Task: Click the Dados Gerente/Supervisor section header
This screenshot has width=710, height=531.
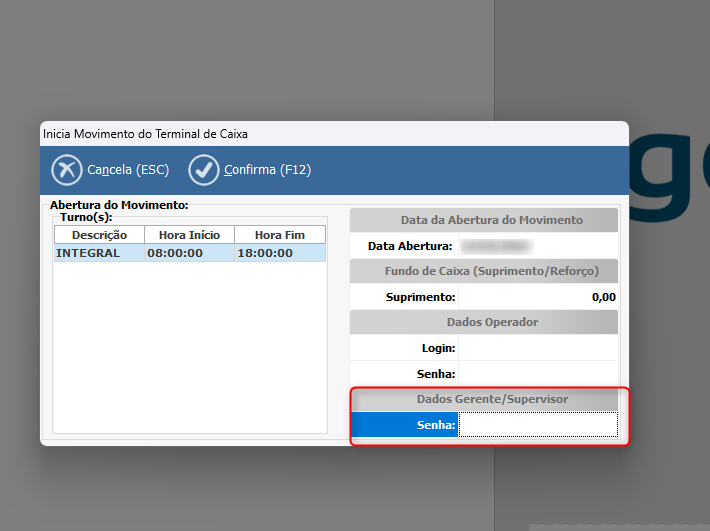Action: coord(484,399)
